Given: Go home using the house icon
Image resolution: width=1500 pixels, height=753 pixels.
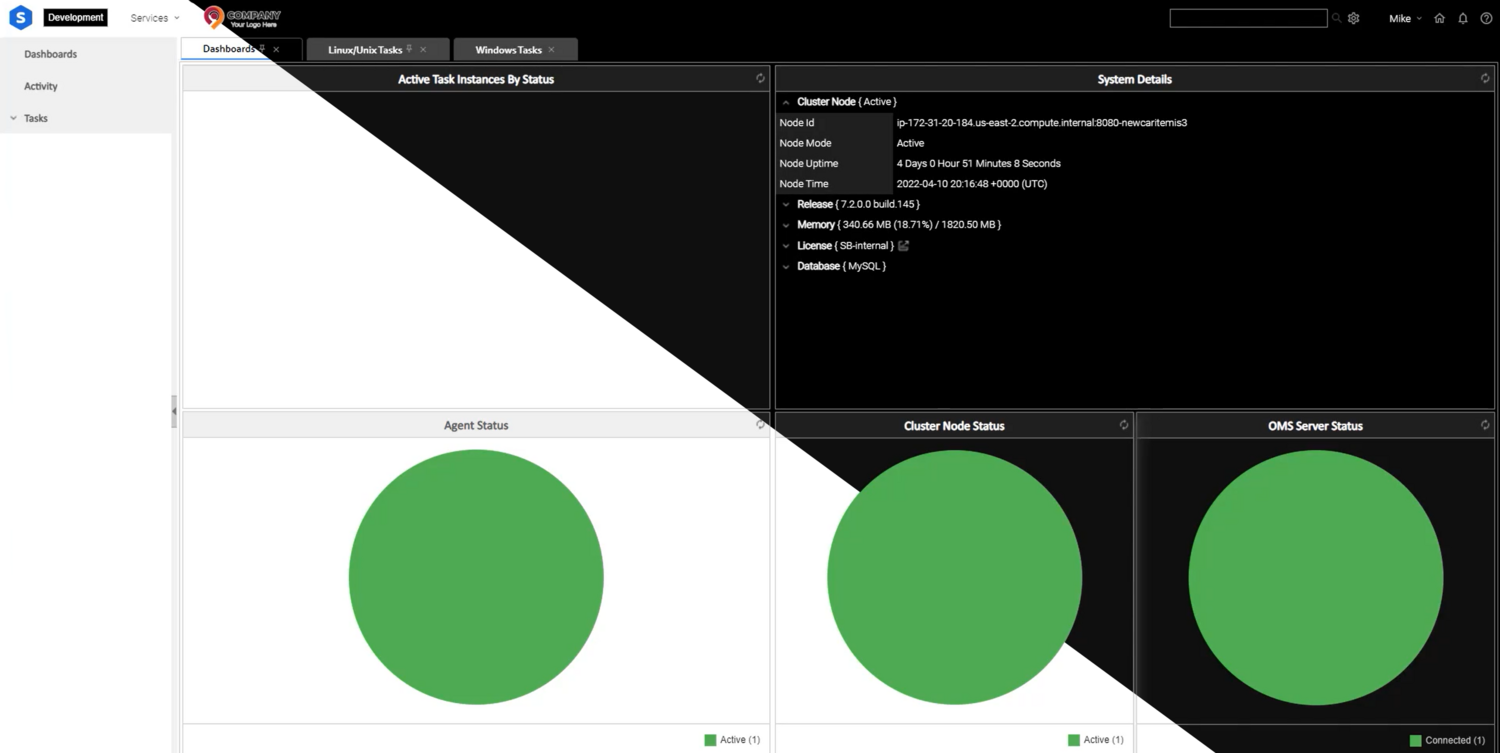Looking at the screenshot, I should tap(1440, 18).
